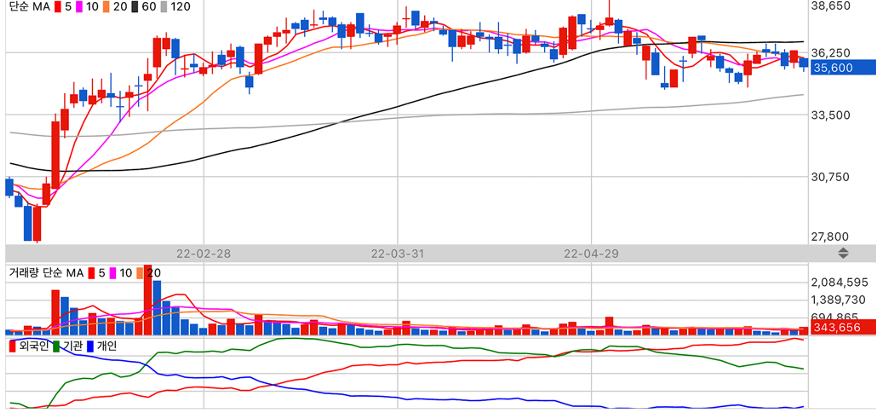Click the 2,084,595 volume axis label
The image size is (876, 414).
tap(839, 283)
